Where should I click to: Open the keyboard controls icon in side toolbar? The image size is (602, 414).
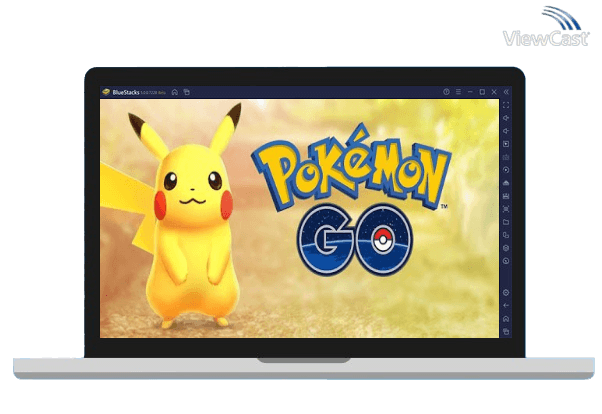[506, 157]
